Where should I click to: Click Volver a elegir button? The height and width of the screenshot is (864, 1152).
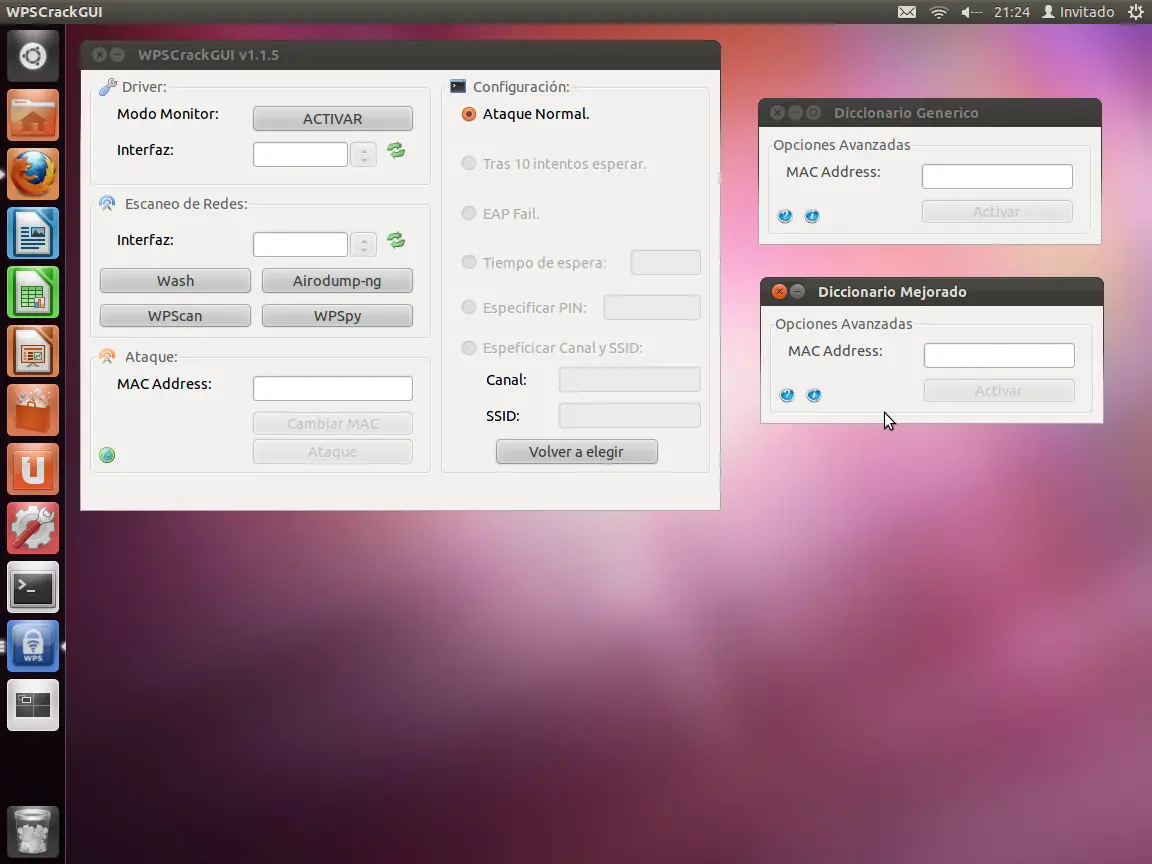[x=577, y=452]
